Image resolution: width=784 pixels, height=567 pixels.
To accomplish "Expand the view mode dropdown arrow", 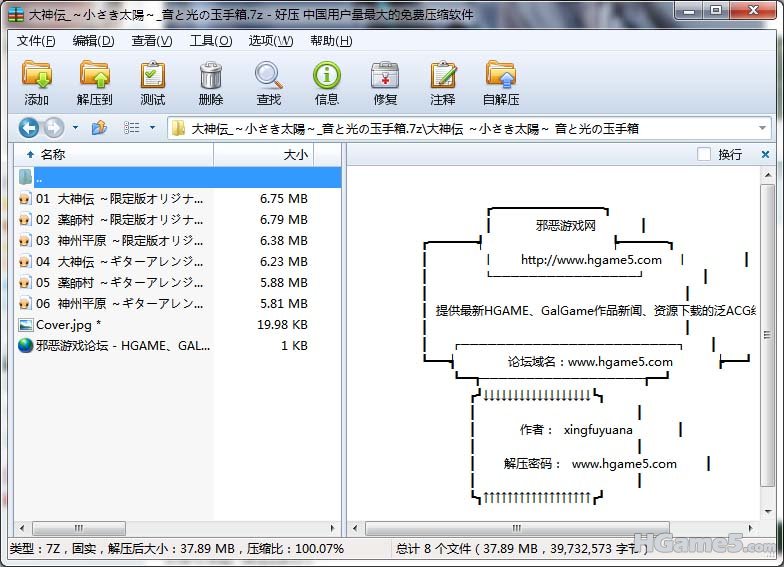I will 152,128.
